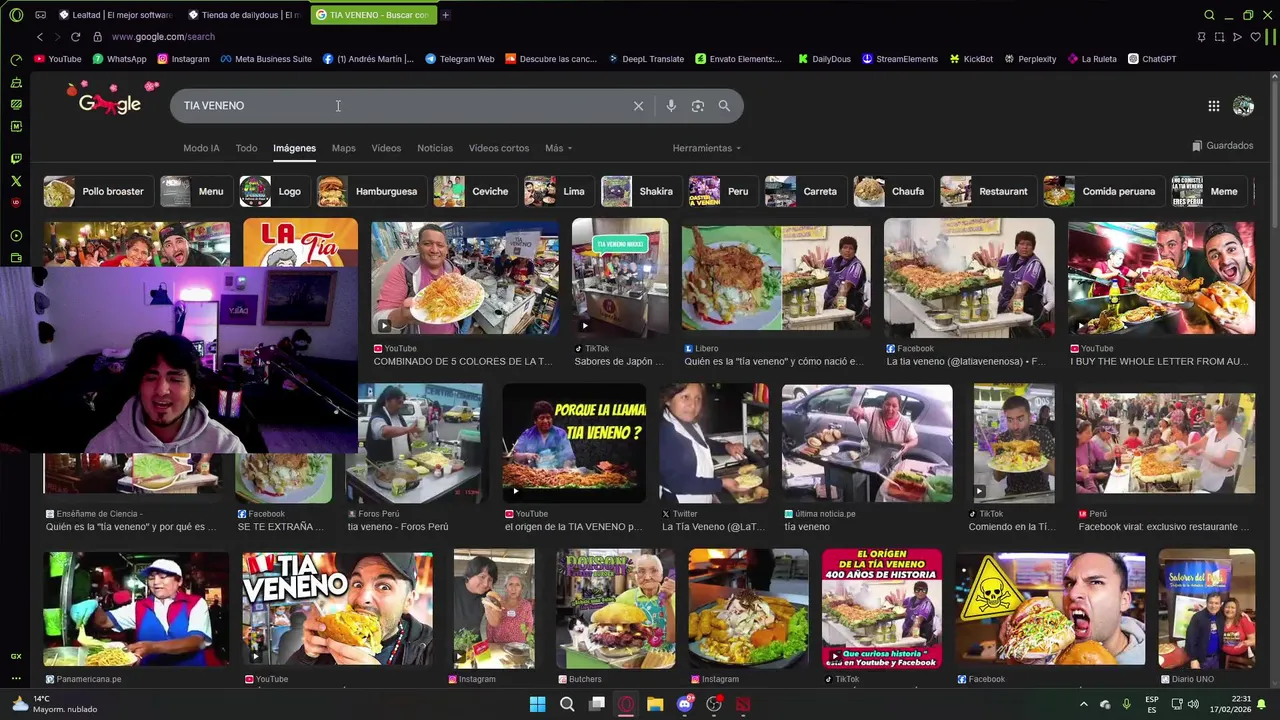This screenshot has width=1280, height=720.
Task: Open Windows Start menu
Action: (x=537, y=704)
